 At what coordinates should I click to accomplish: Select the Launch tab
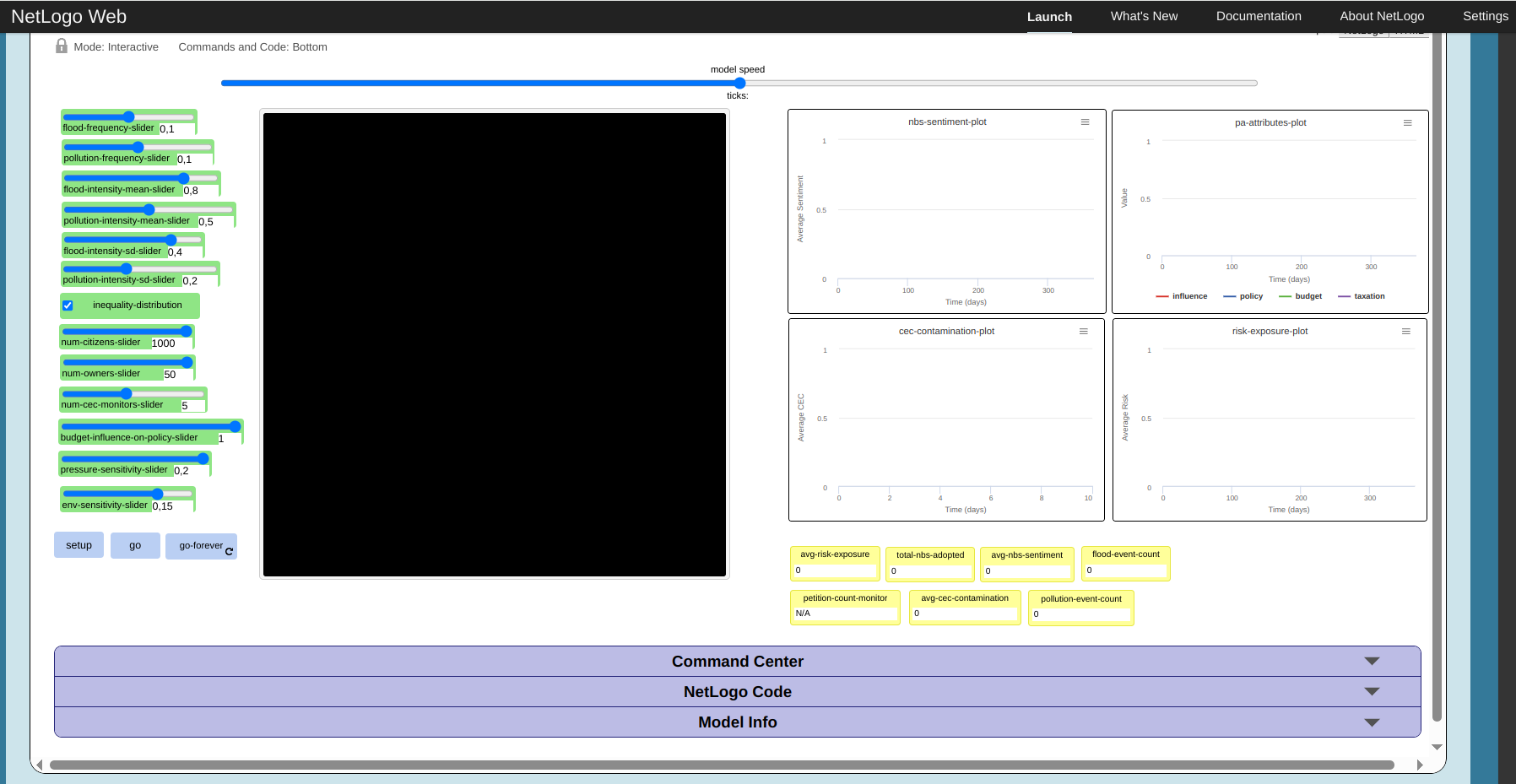coord(1049,15)
